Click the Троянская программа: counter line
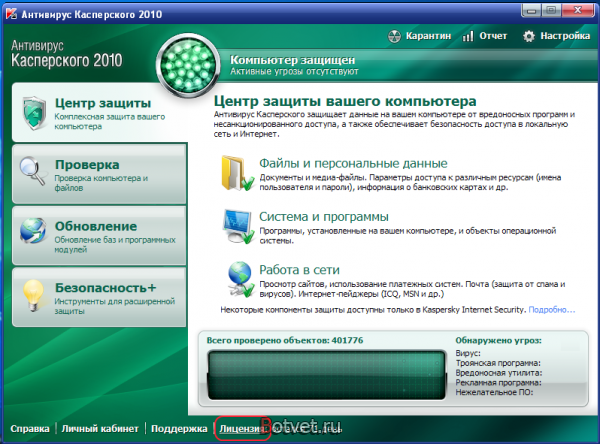Viewport: 600px width, 444px height. pyautogui.click(x=498, y=363)
